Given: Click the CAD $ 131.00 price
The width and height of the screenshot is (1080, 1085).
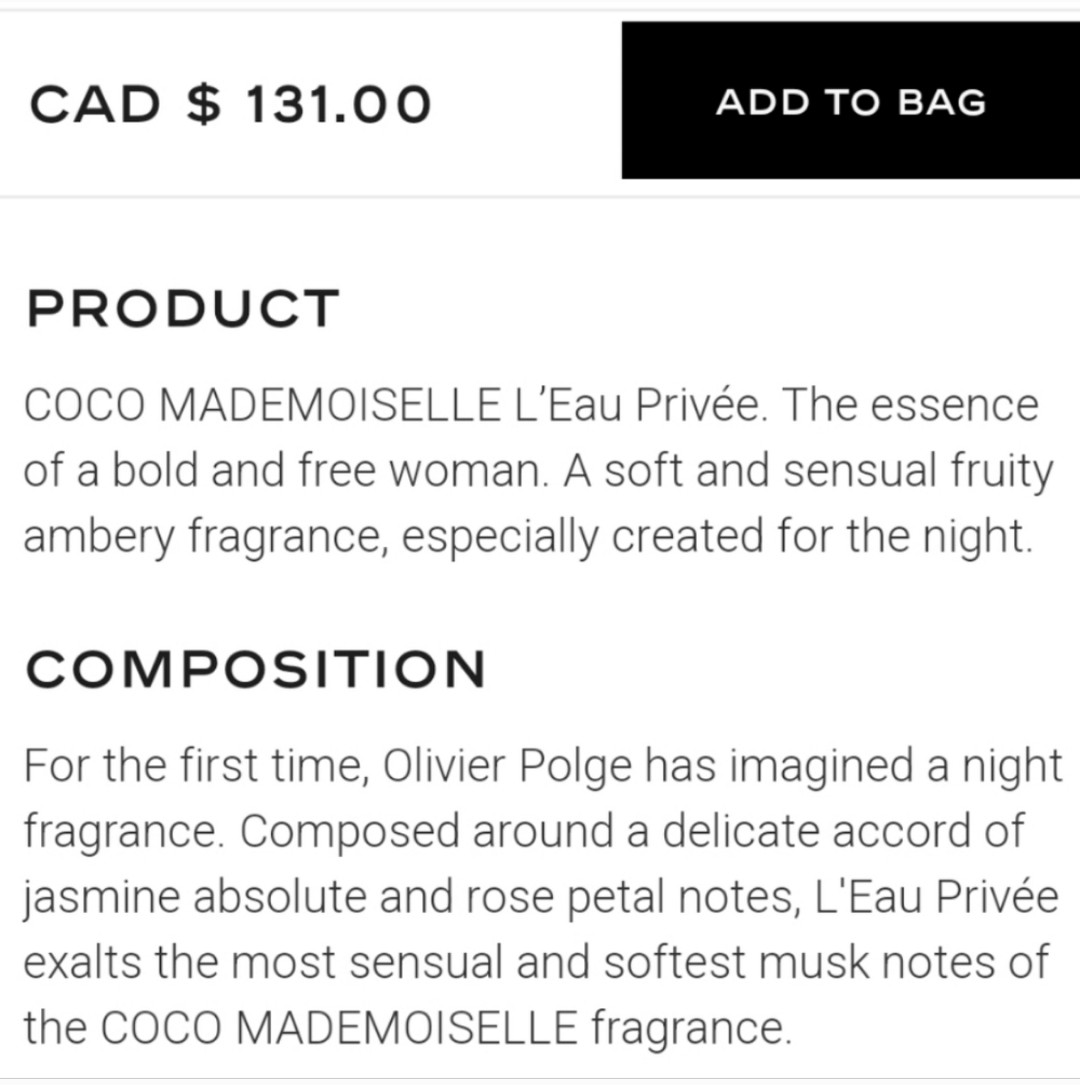Looking at the screenshot, I should click(x=231, y=104).
